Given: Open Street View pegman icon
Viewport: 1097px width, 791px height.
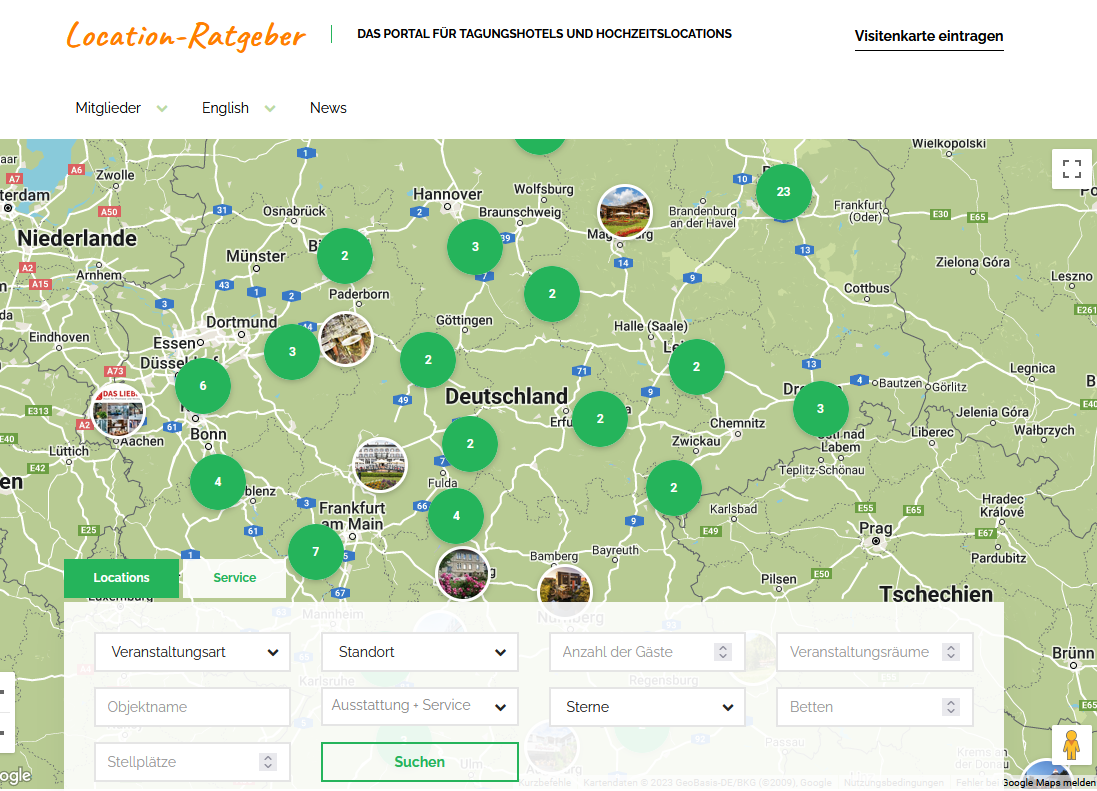Looking at the screenshot, I should pos(1071,745).
